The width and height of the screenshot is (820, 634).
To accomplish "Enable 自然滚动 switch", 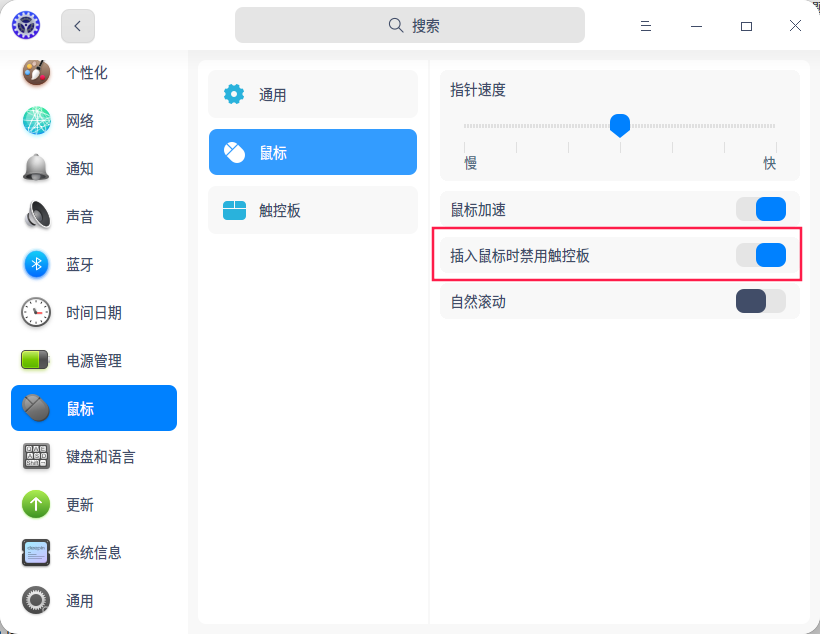I will 760,301.
